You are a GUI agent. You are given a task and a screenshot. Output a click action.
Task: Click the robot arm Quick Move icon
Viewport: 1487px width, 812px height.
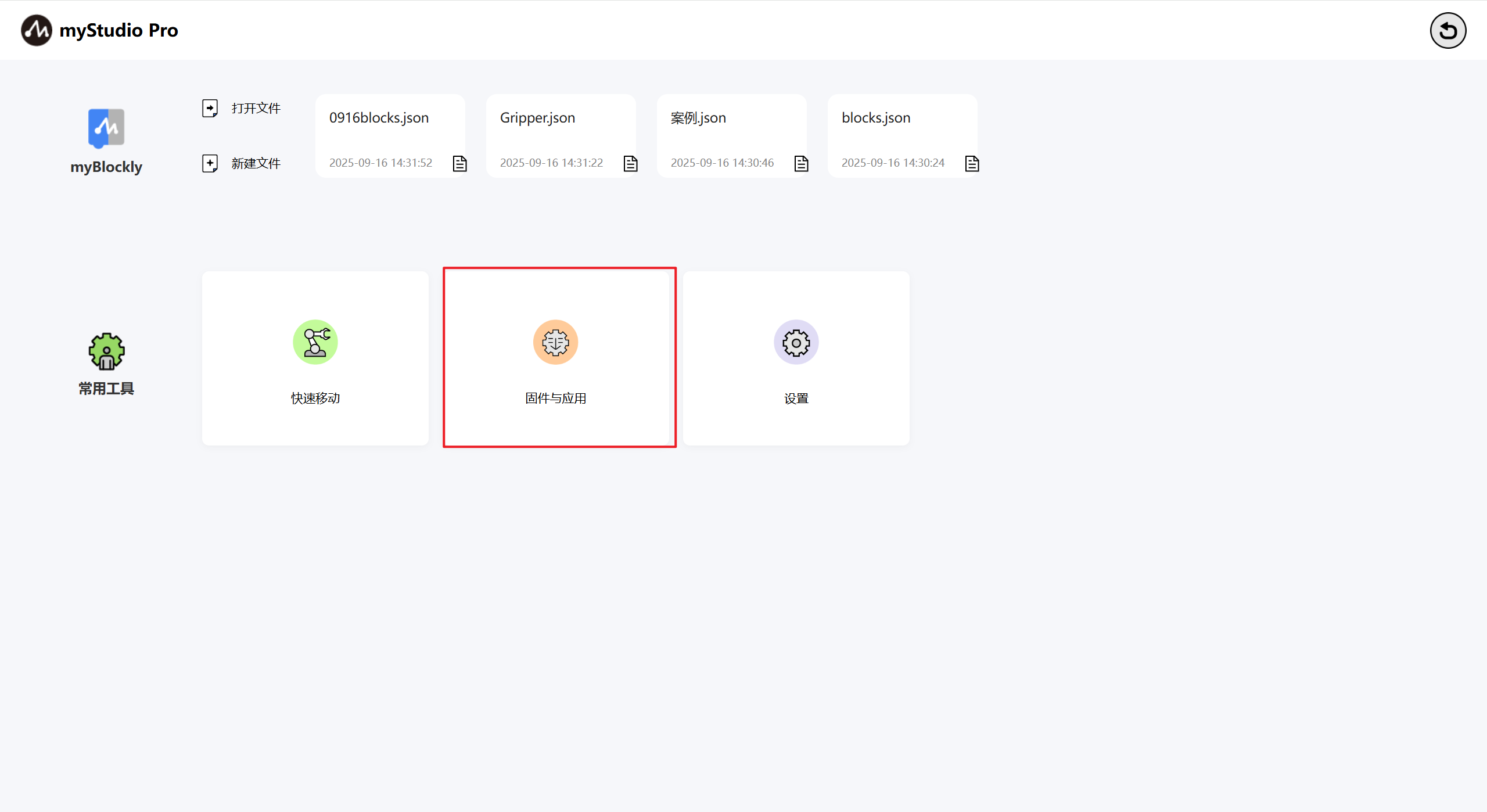click(x=315, y=342)
